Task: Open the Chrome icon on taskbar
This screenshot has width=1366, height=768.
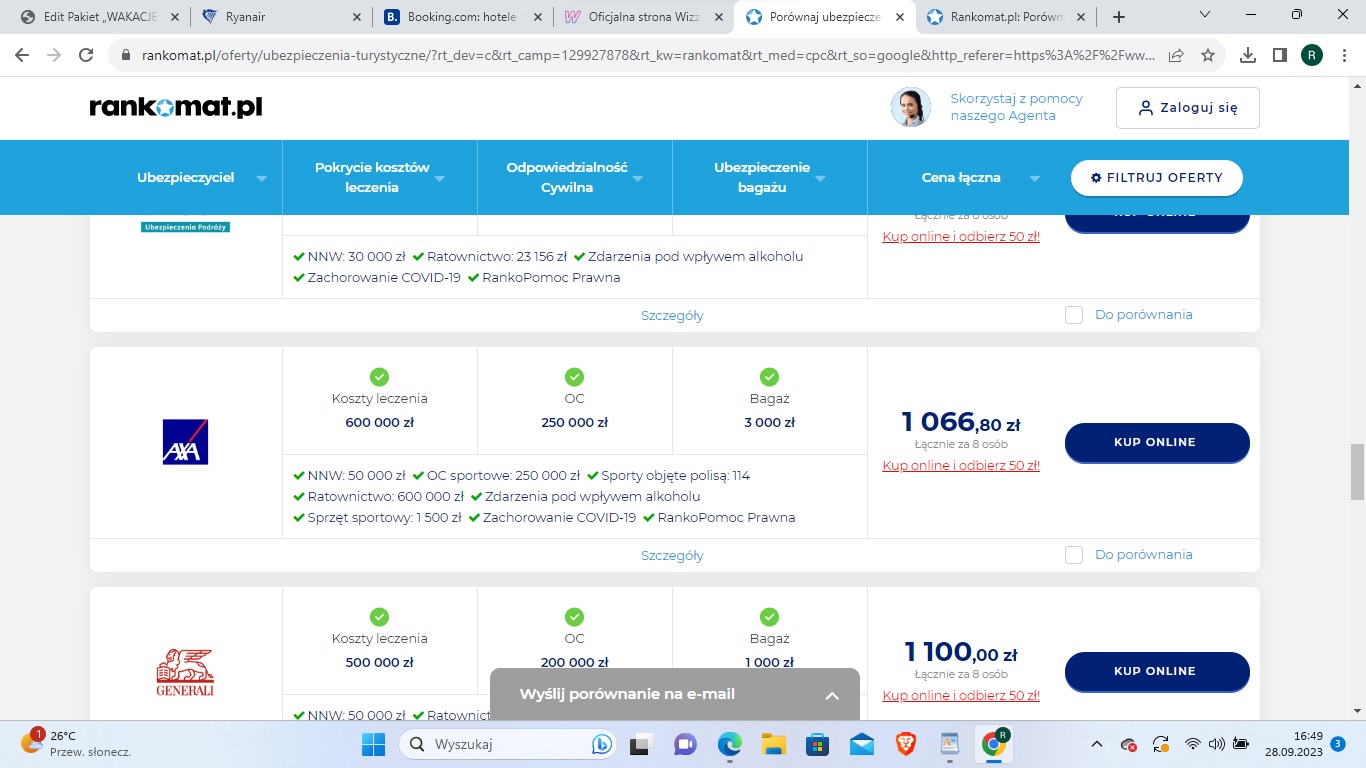Action: 993,744
